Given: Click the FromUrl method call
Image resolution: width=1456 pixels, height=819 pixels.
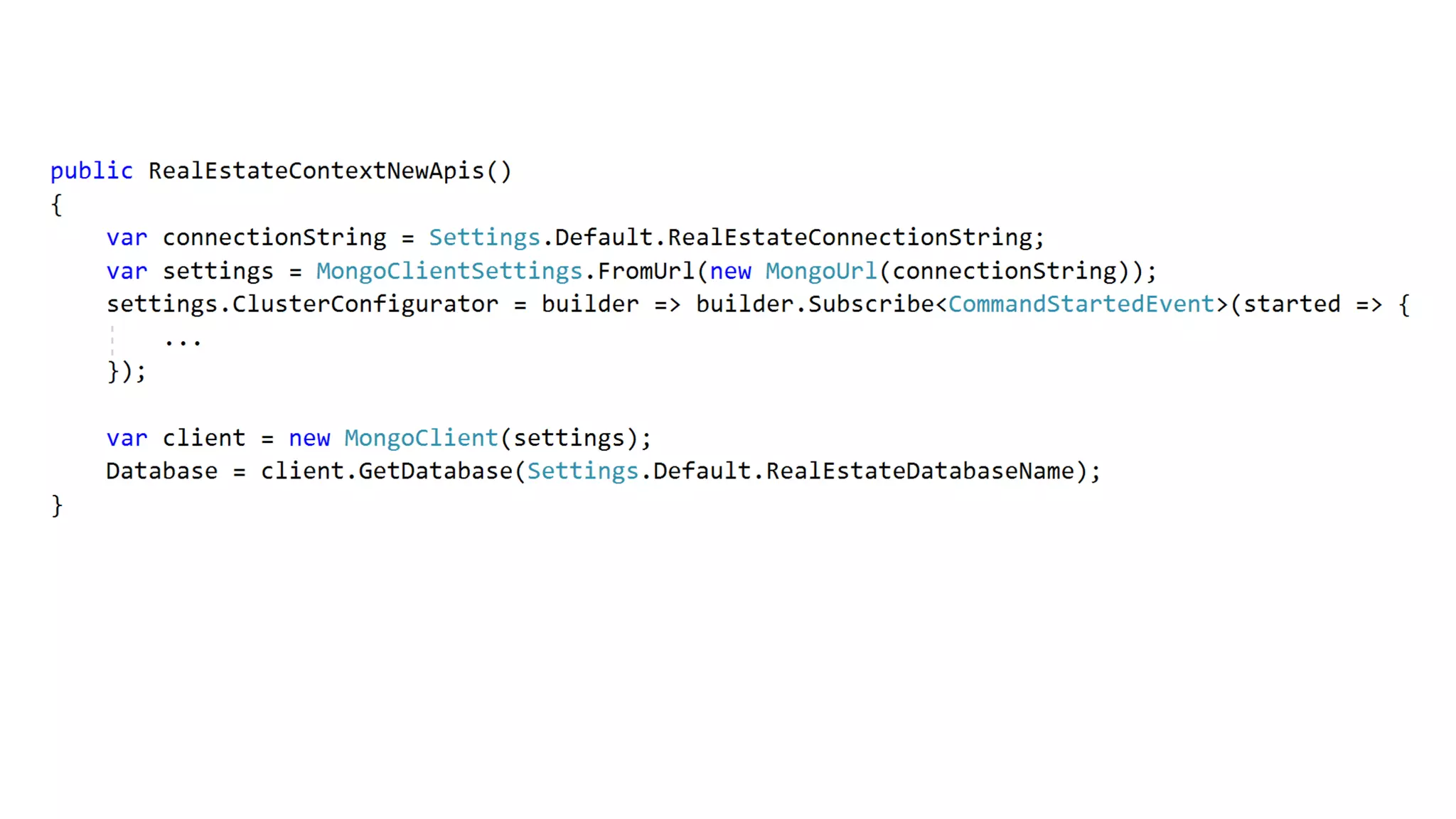Looking at the screenshot, I should [646, 271].
